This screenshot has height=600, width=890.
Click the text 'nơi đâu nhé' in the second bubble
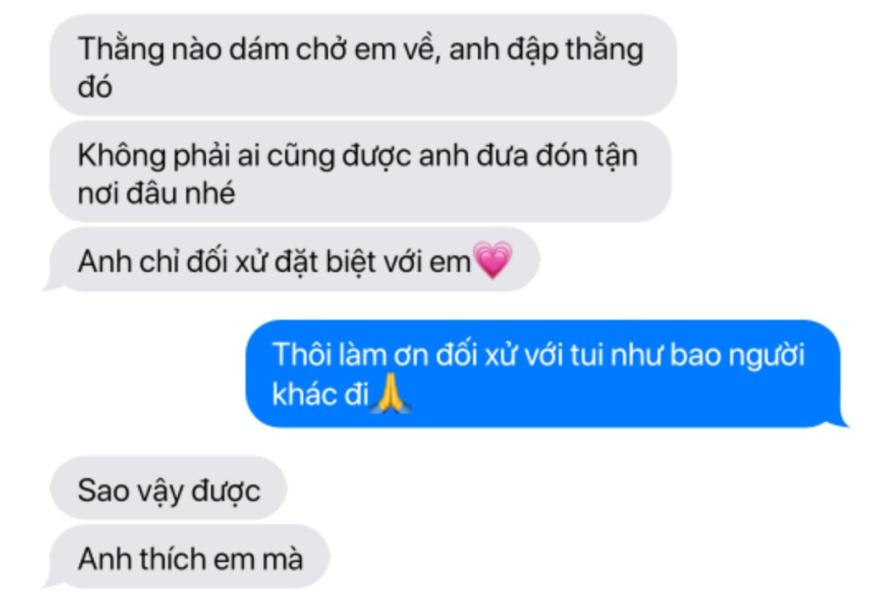(x=156, y=194)
